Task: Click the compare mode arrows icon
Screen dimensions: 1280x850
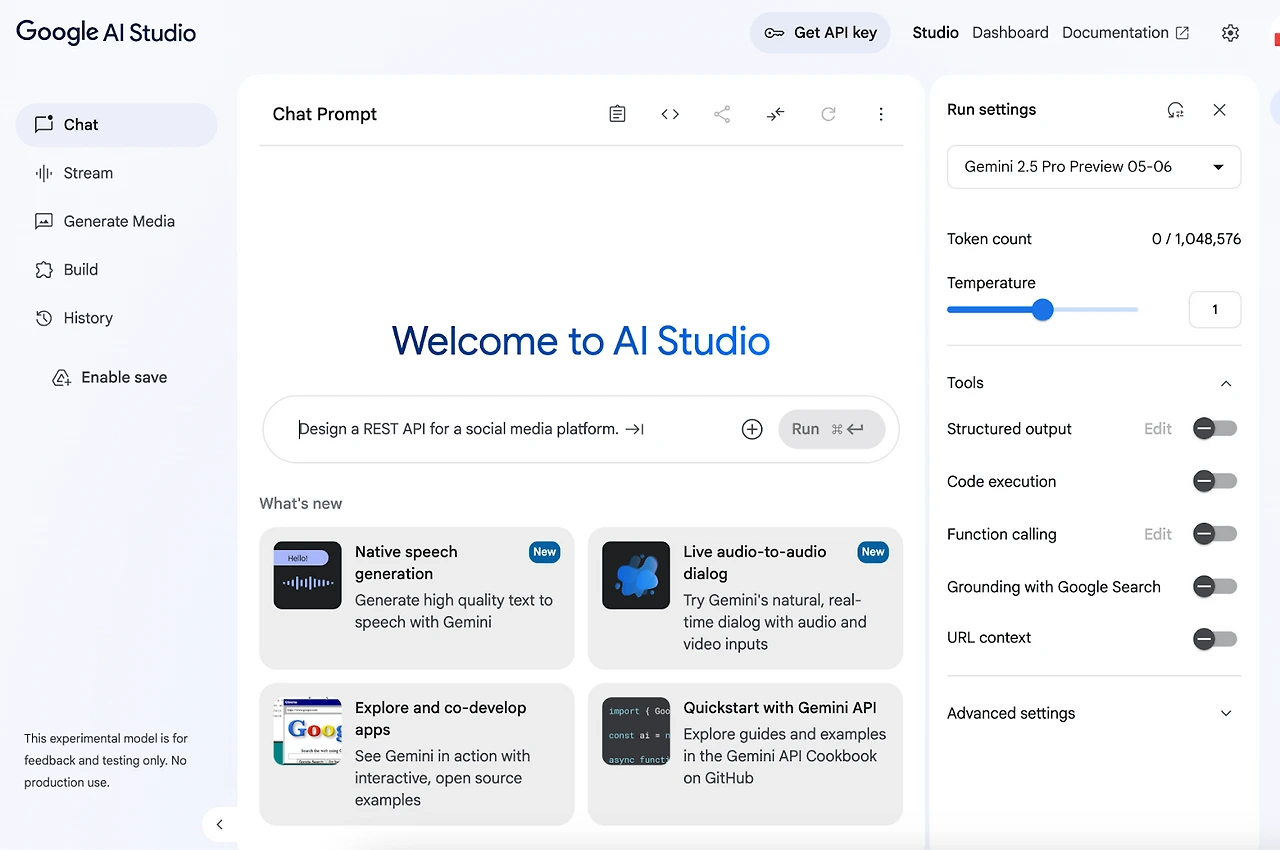Action: pyautogui.click(x=775, y=114)
